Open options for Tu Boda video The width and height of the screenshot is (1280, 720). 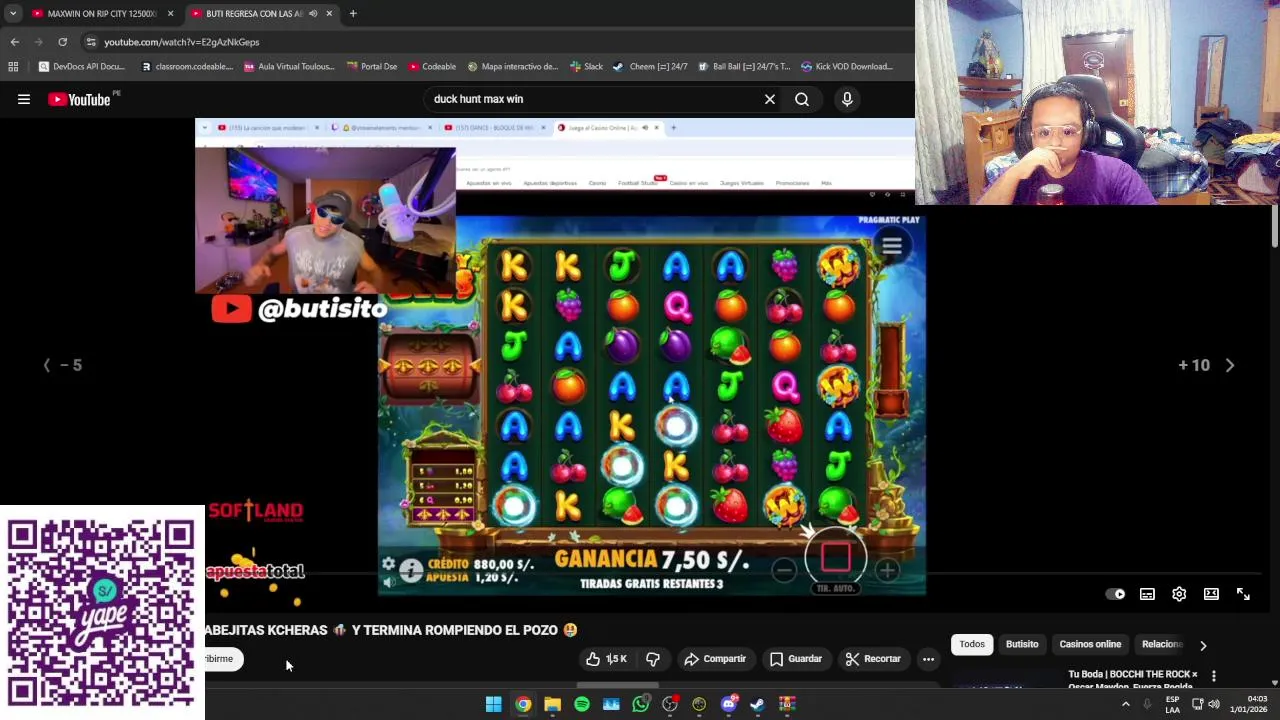point(1213,677)
